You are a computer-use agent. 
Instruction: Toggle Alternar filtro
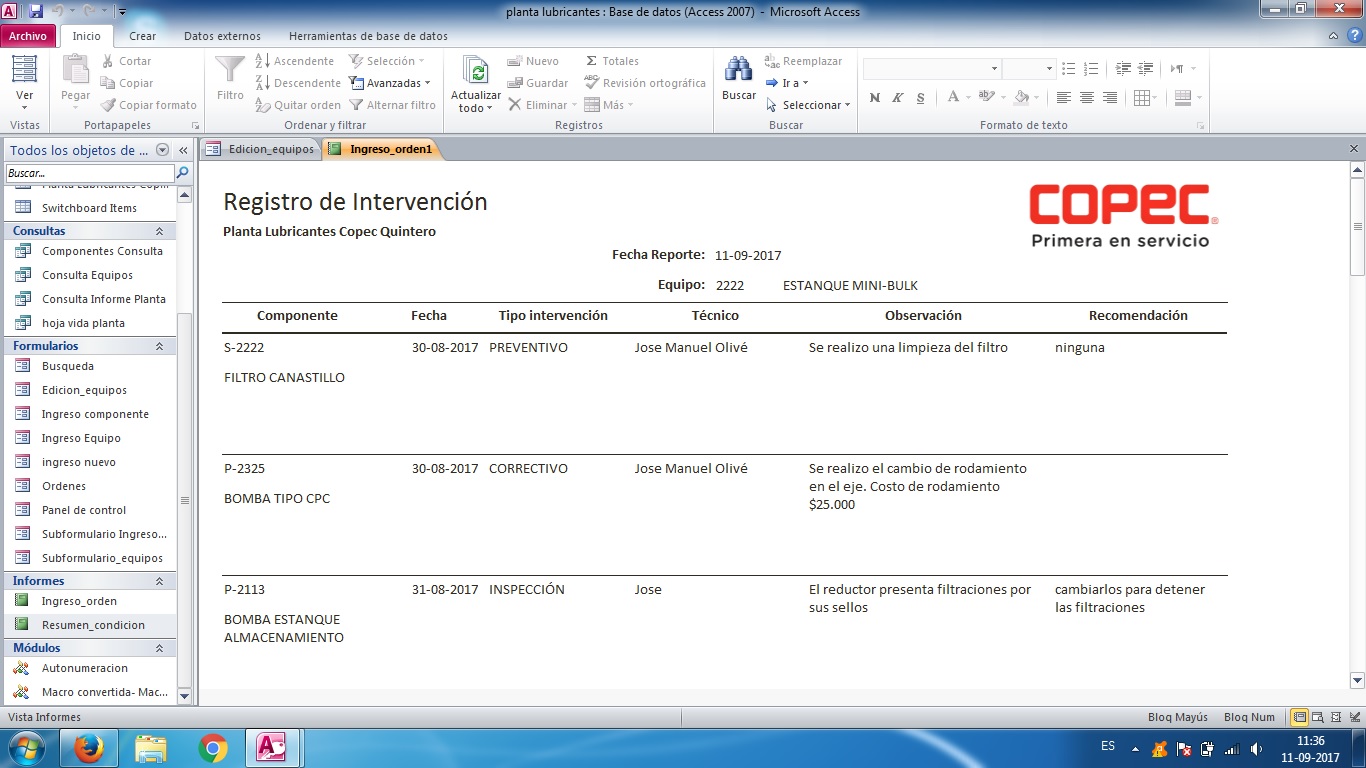(x=392, y=105)
